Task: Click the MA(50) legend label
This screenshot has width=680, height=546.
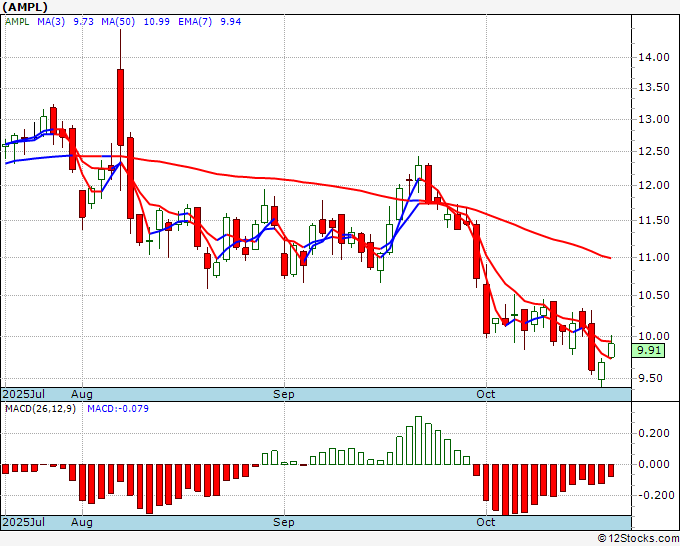Action: (x=118, y=22)
